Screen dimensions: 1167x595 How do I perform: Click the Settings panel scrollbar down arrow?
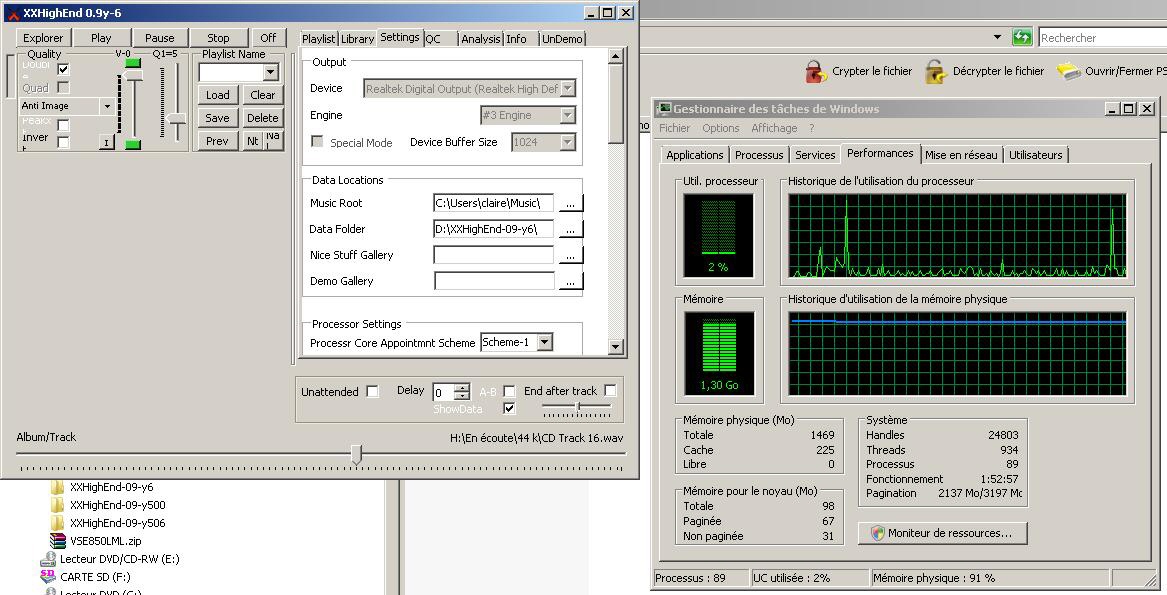click(616, 346)
